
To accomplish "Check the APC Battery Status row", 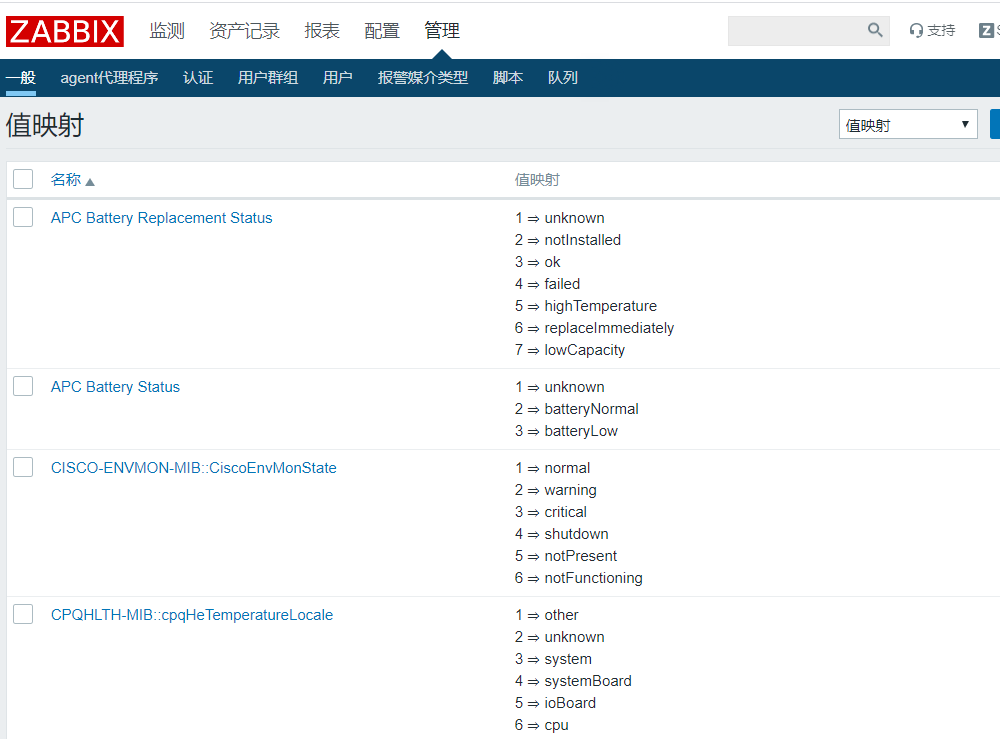I will [x=23, y=386].
